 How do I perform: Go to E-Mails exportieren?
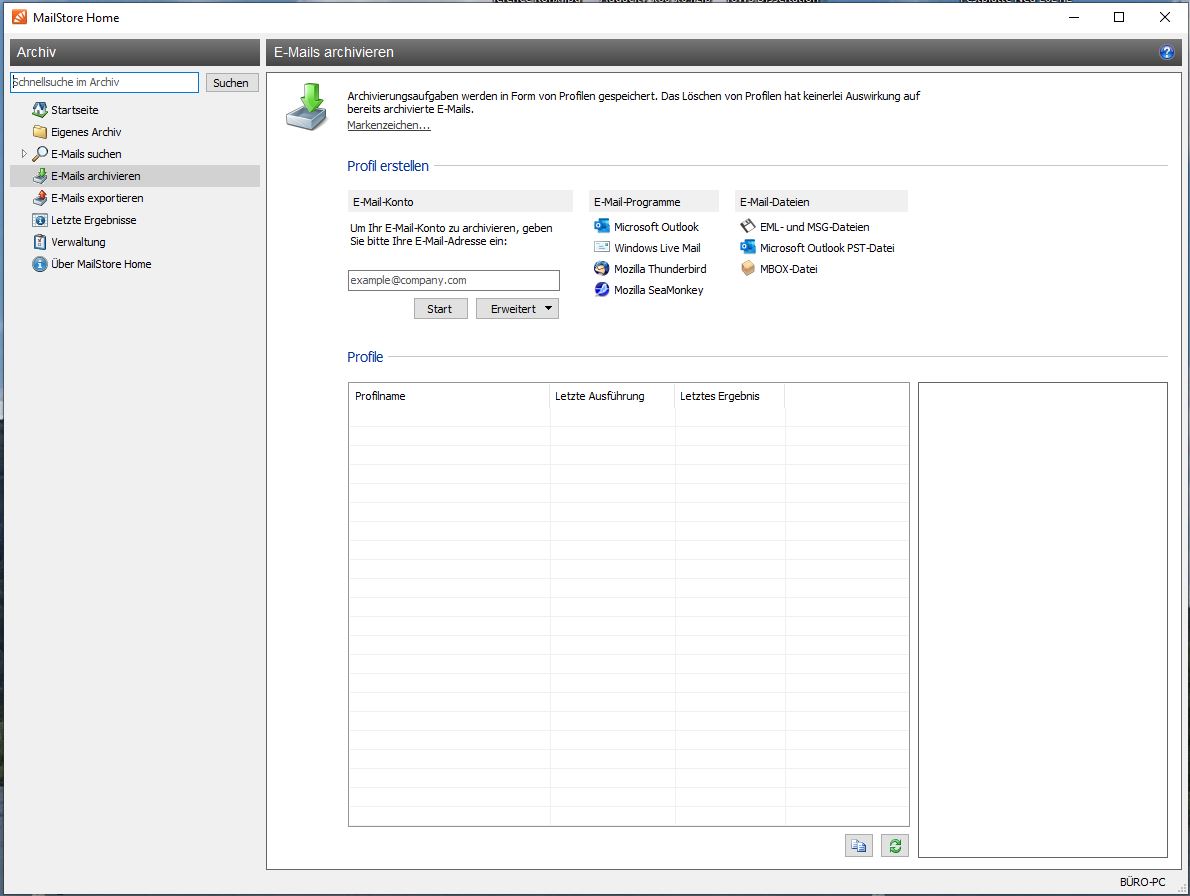pos(97,198)
